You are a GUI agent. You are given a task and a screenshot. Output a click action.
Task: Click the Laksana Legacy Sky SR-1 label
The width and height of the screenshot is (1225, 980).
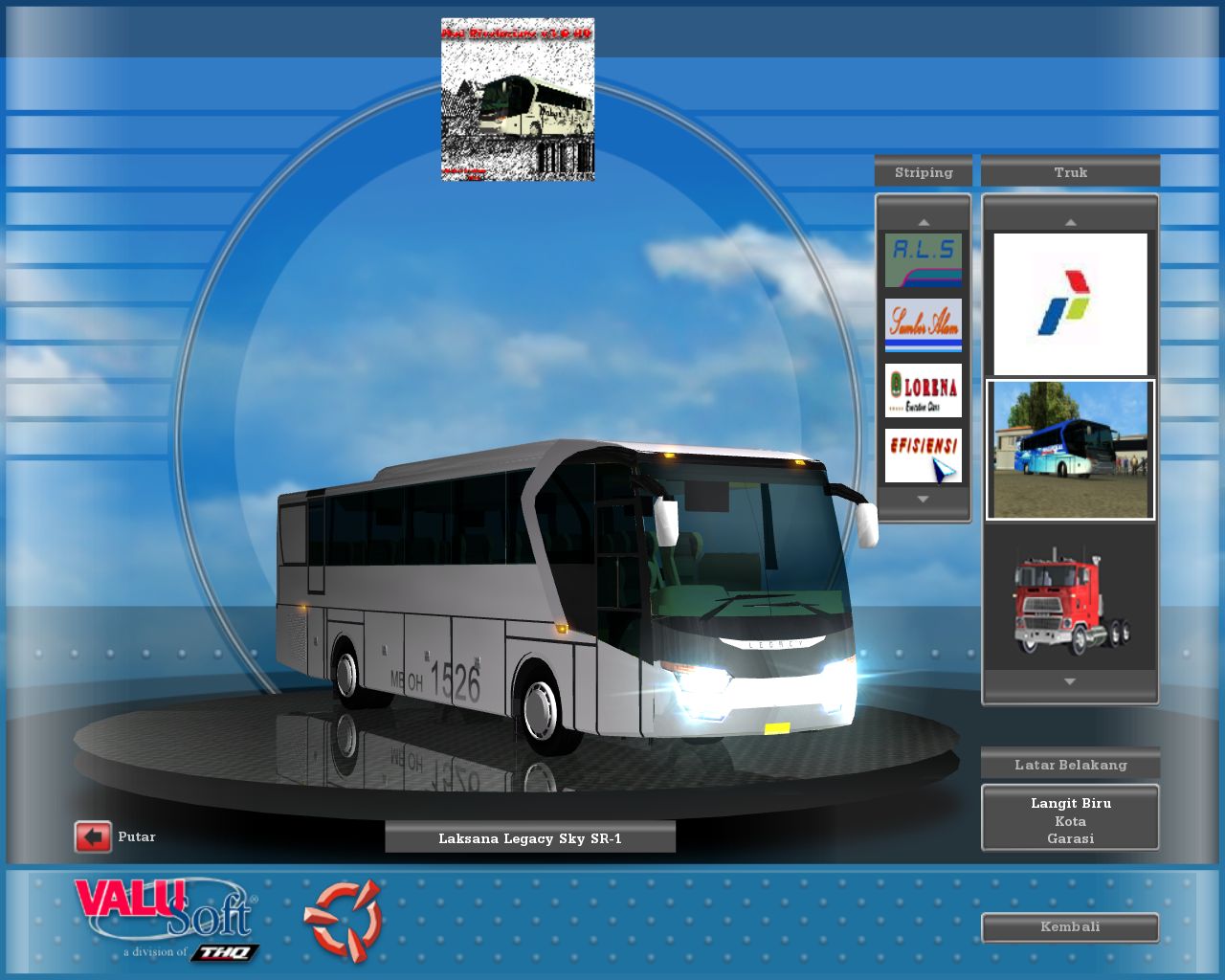(x=530, y=838)
